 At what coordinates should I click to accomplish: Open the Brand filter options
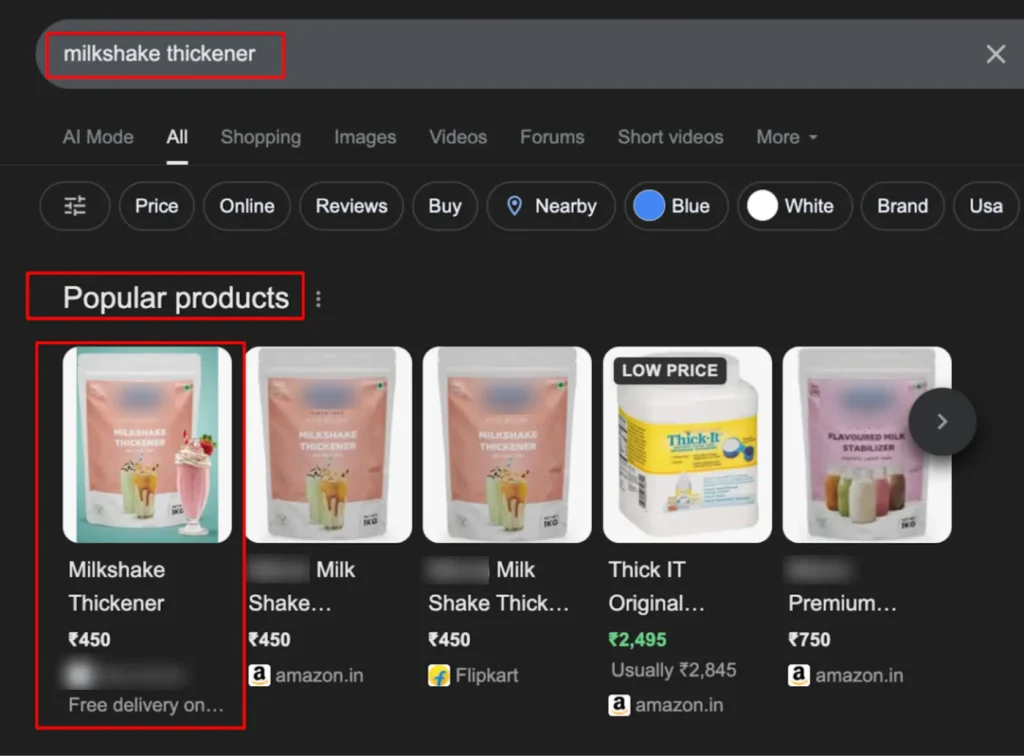pyautogui.click(x=902, y=206)
